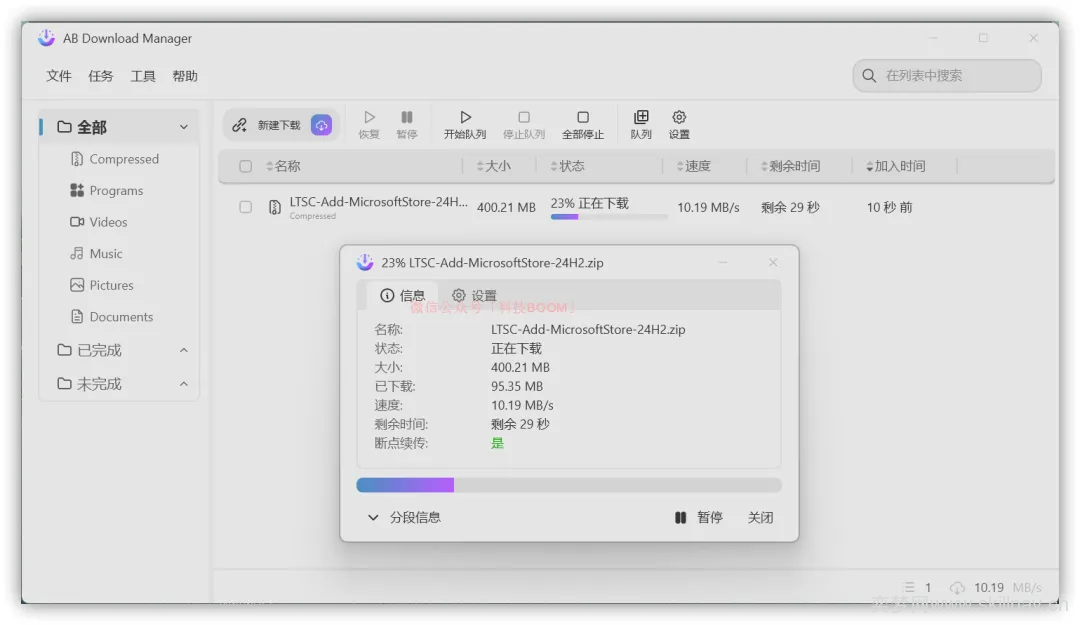
Task: Click the zip file icon in download row
Action: point(274,207)
